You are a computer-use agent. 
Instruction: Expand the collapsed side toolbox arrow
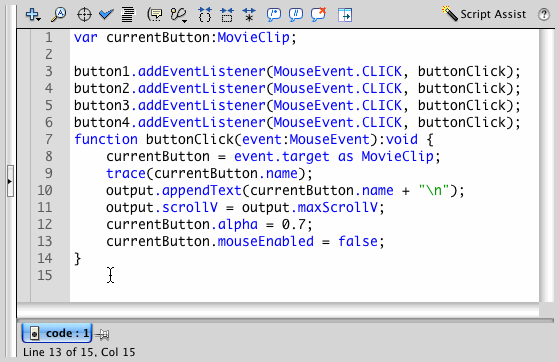(10, 181)
